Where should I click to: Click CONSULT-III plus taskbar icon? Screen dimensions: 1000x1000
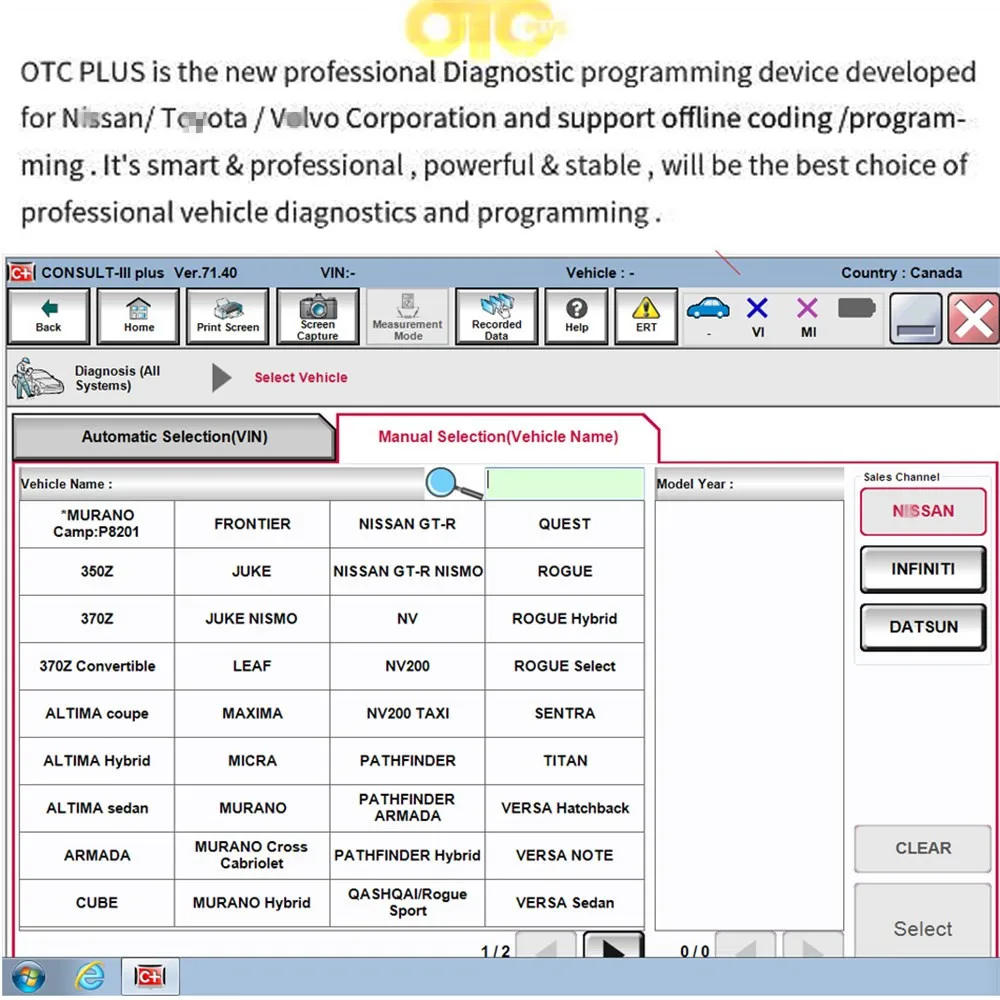(150, 976)
